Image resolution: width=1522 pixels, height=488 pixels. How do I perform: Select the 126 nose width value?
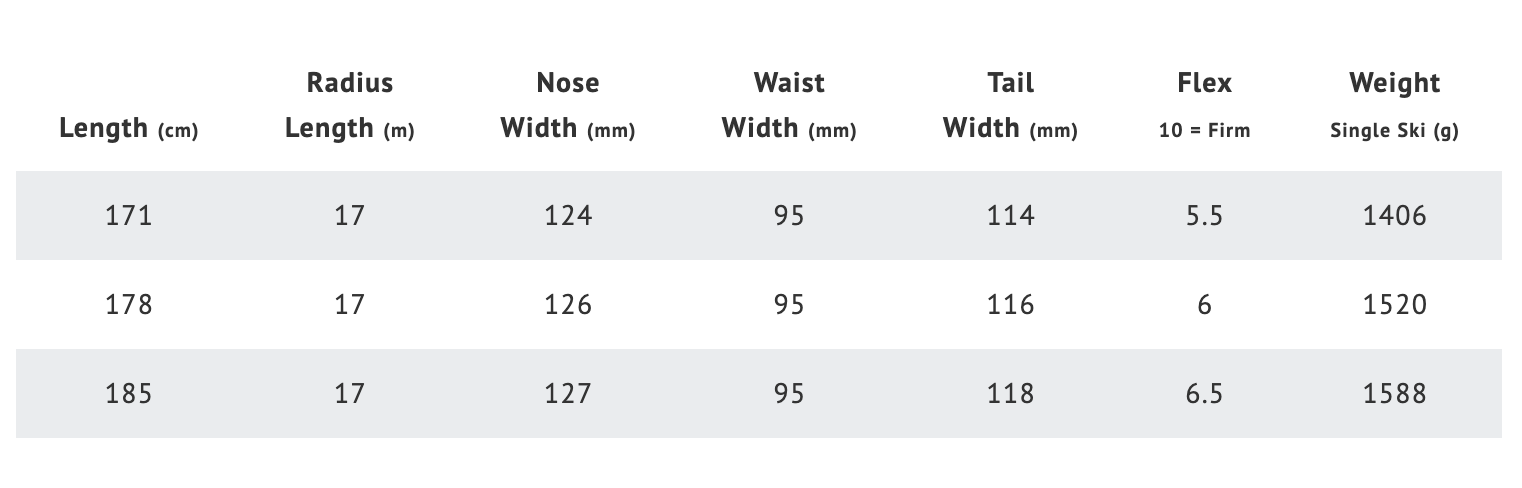pyautogui.click(x=568, y=305)
